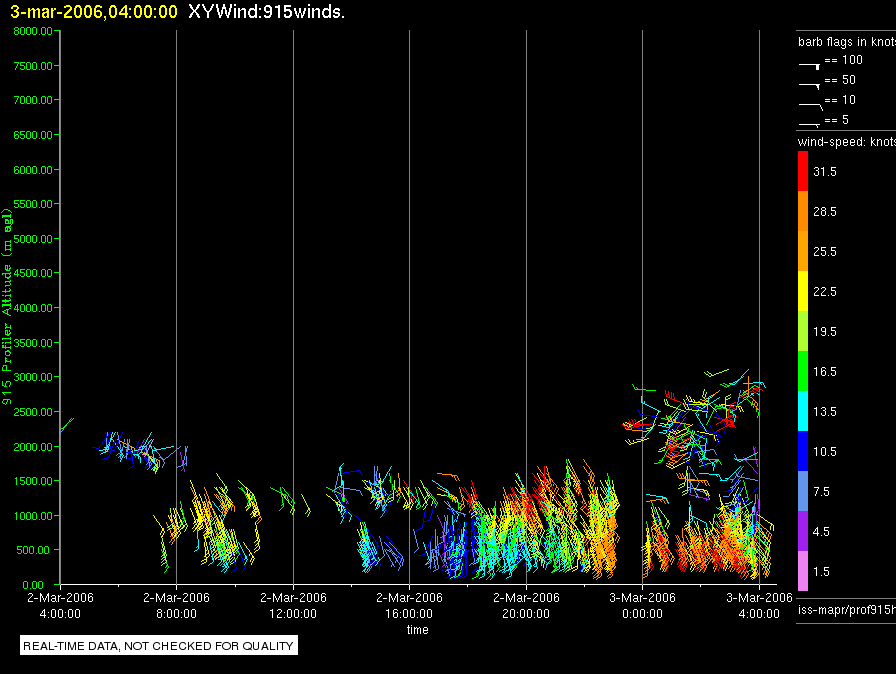Click the '== 10' barb legend value
Image resolution: width=896 pixels, height=674 pixels.
(840, 100)
